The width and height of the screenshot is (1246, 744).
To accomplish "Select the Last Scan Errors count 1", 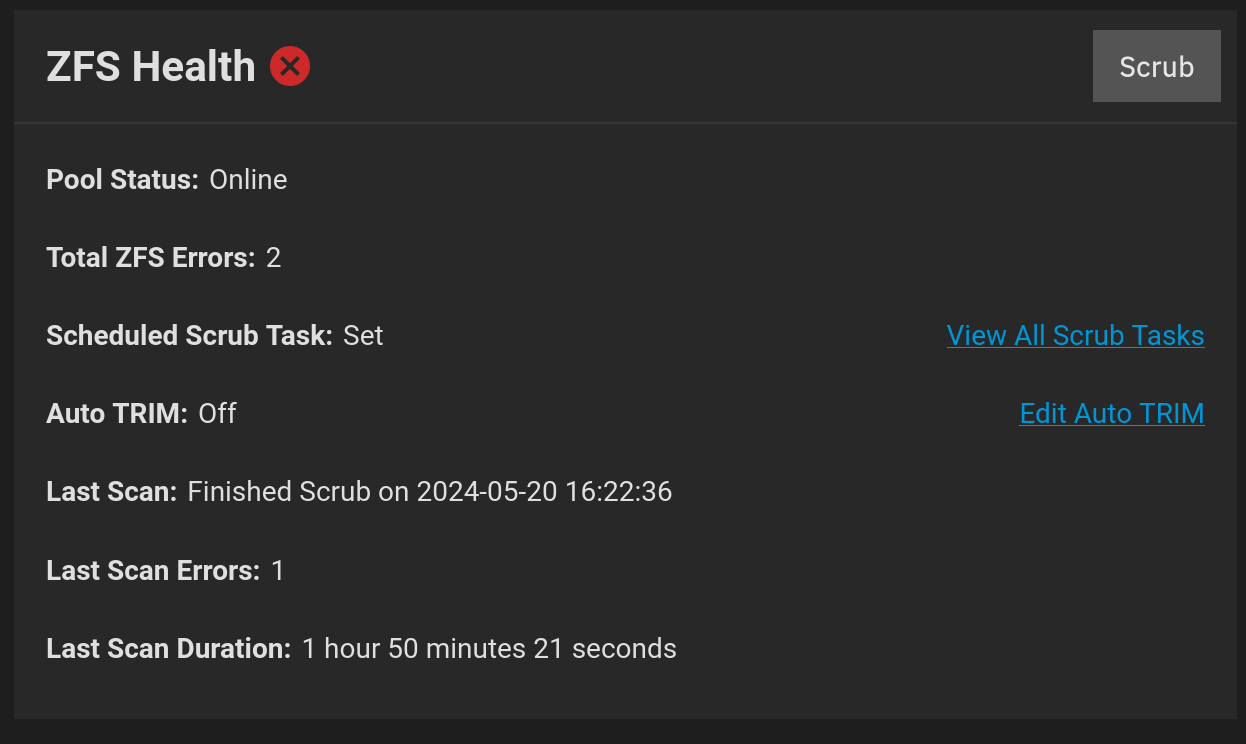I will click(x=278, y=570).
